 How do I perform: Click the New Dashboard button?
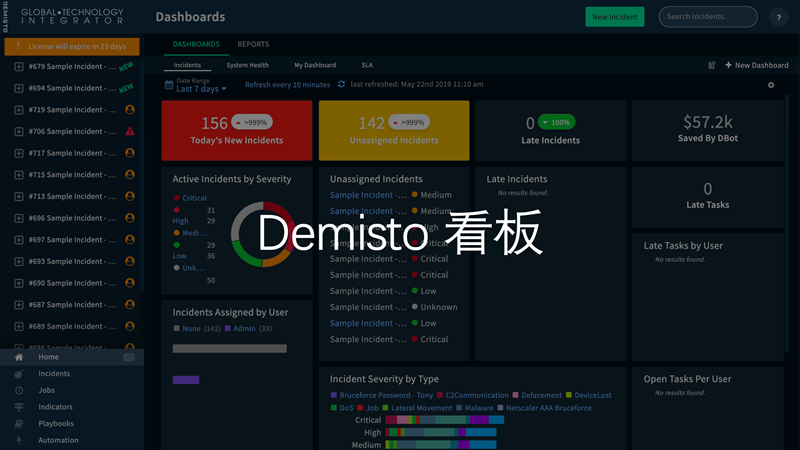pyautogui.click(x=757, y=65)
